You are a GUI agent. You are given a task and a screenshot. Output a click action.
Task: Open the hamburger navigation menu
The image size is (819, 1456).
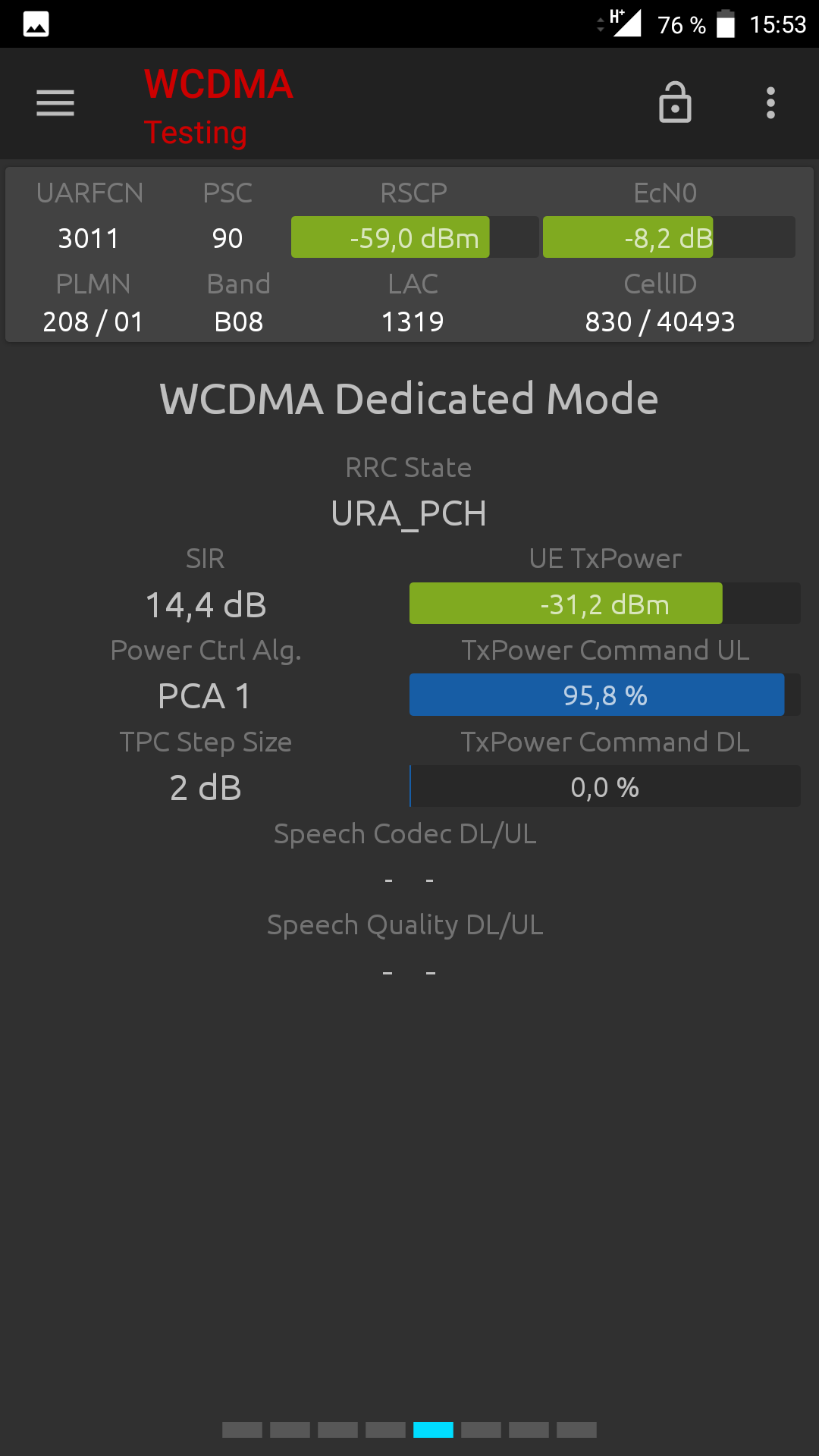tap(55, 103)
